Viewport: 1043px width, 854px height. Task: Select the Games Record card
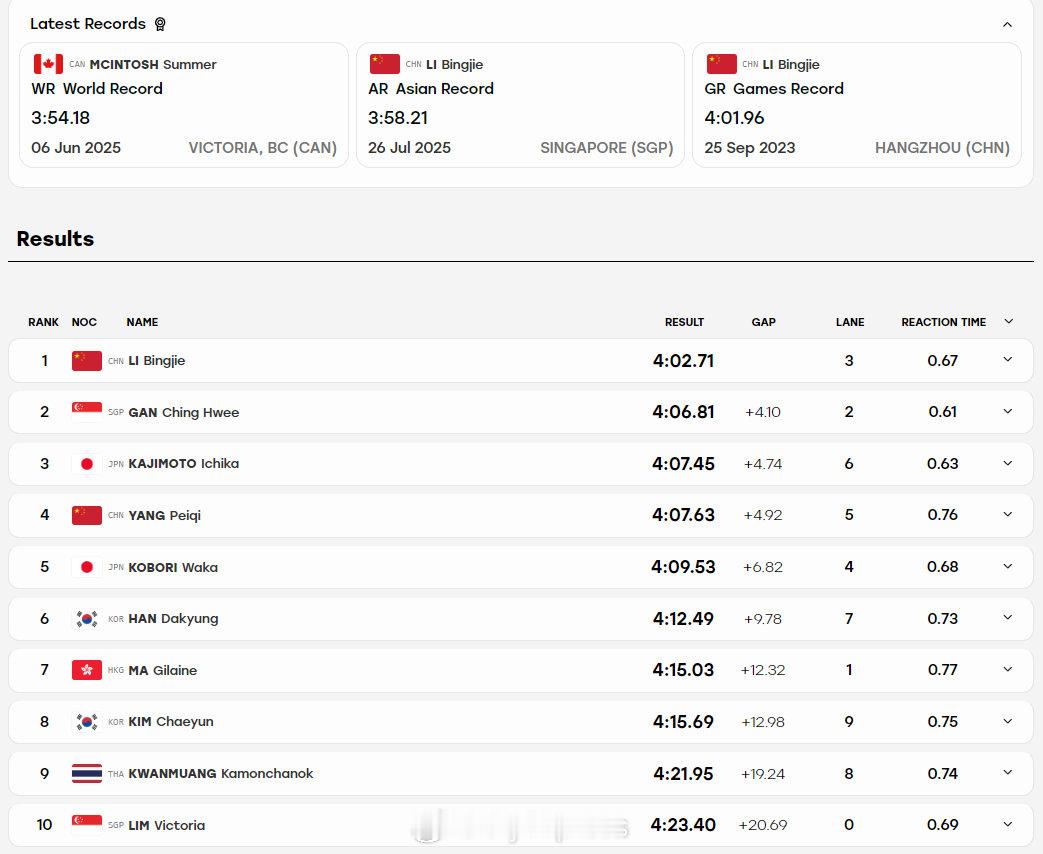pos(857,105)
